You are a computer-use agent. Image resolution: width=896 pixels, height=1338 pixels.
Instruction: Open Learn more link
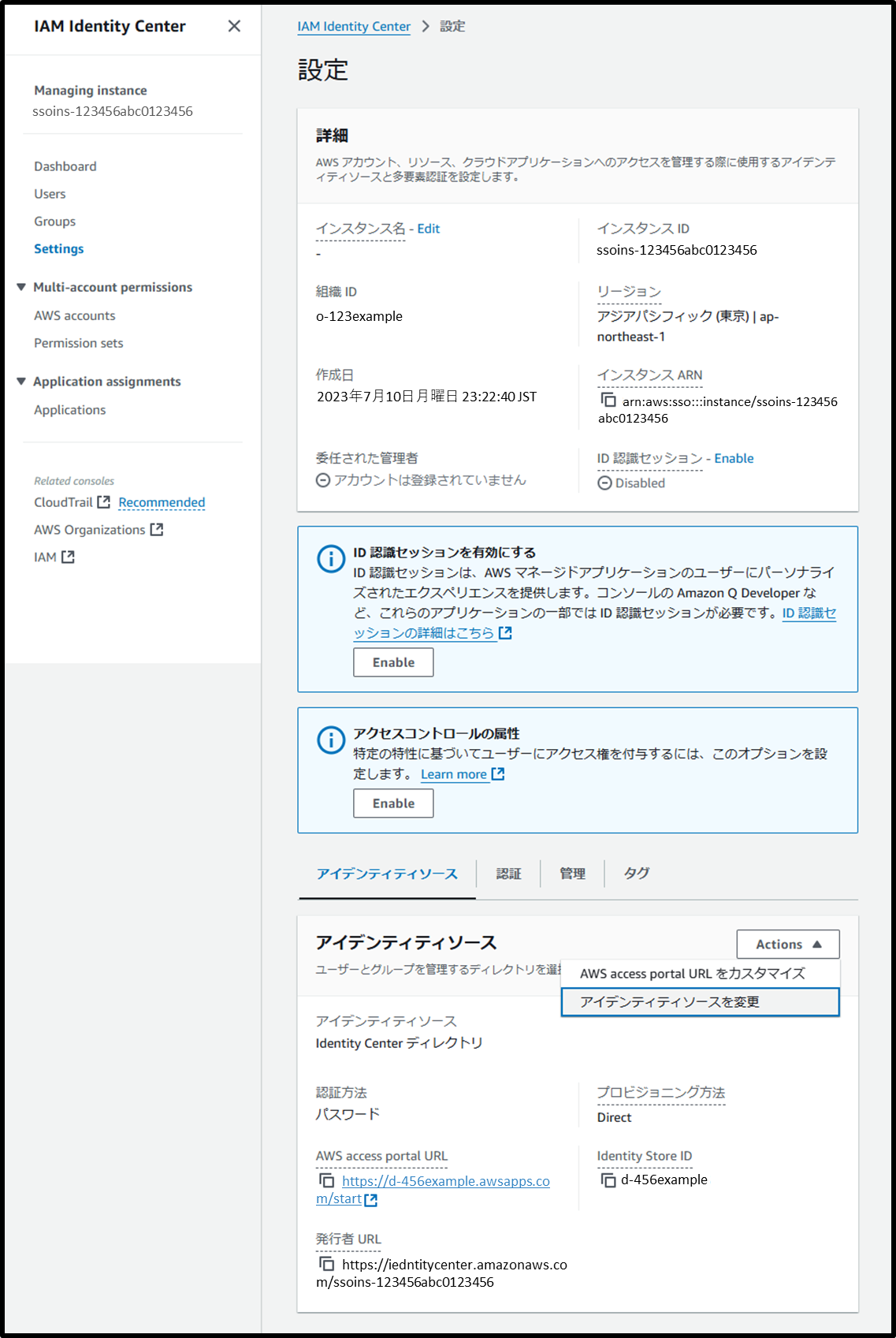click(x=454, y=774)
